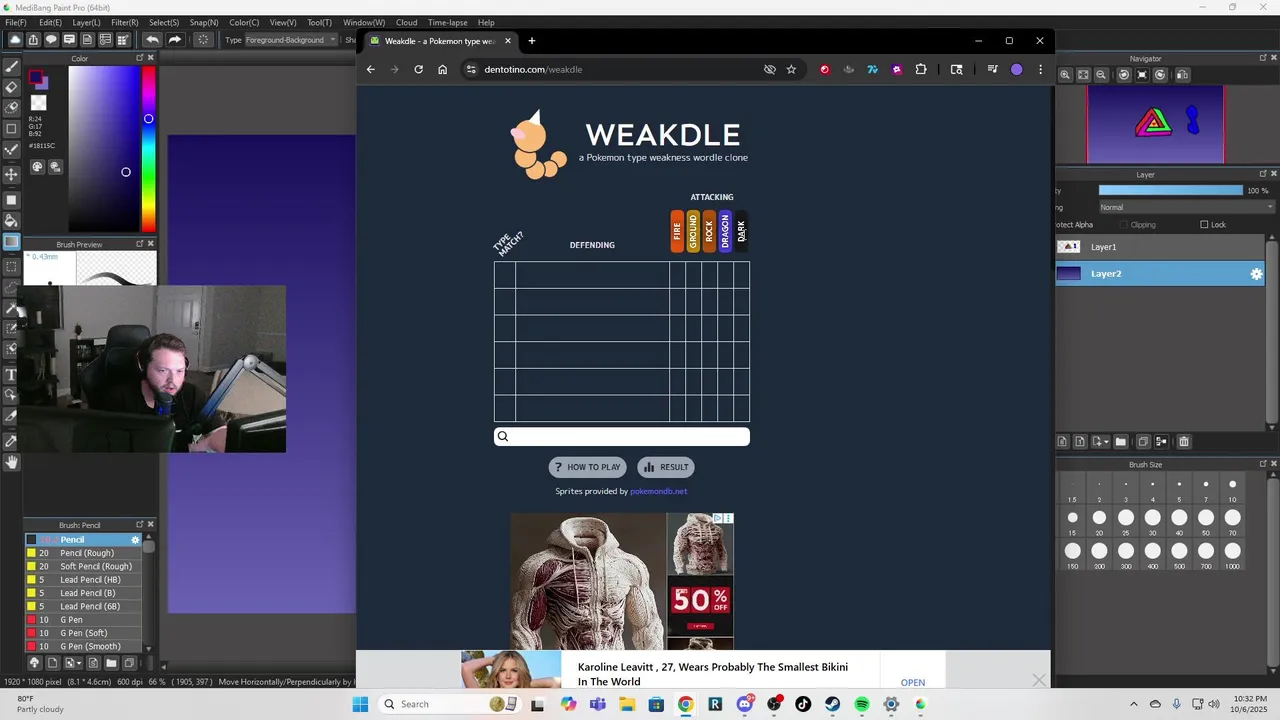
Task: Swap to the transparent color swatch
Action: [38, 102]
